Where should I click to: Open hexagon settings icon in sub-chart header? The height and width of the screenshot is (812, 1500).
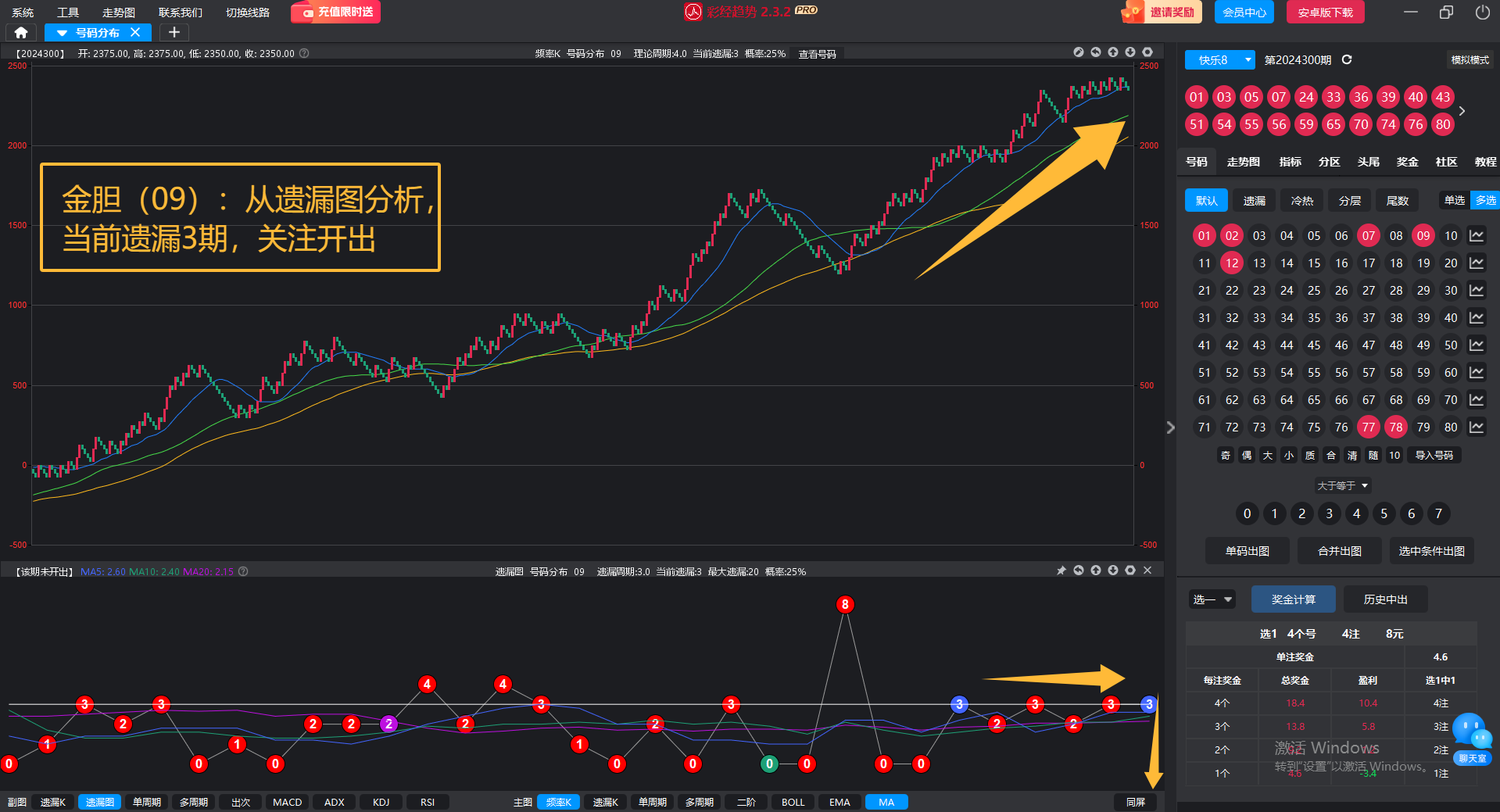tap(1130, 571)
